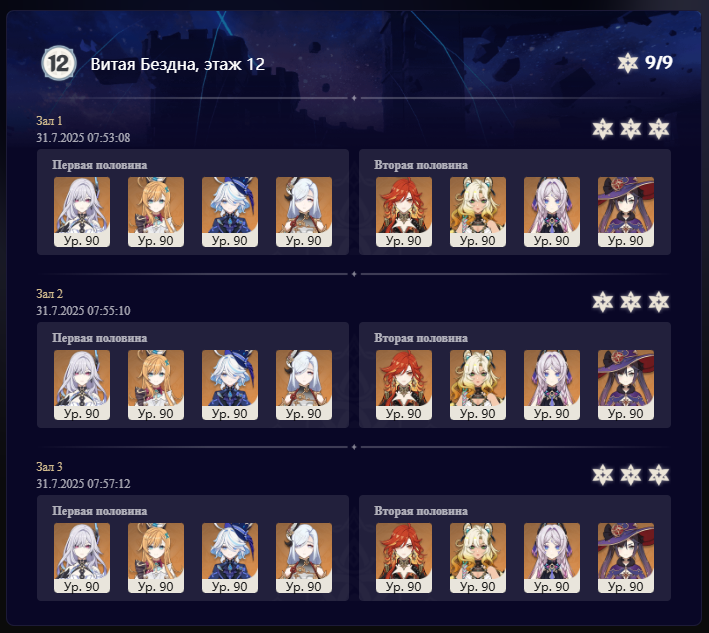Screen dimensions: 709x633
Task: Select first white-haired character in Зал 1
Action: point(82,212)
